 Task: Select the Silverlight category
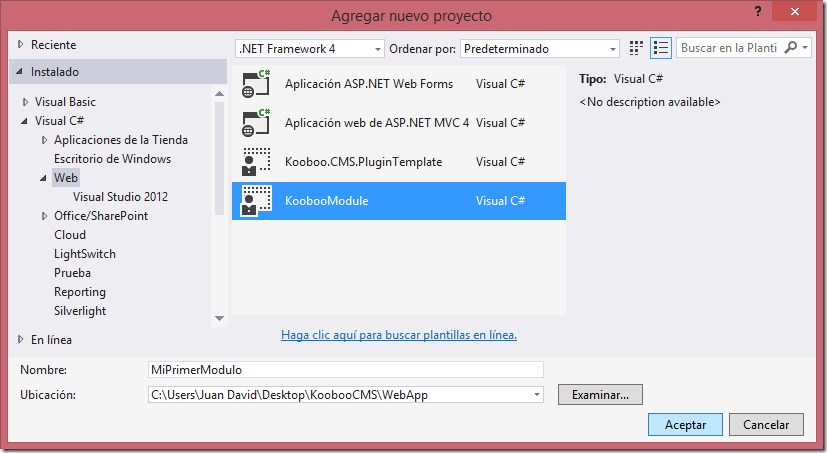[x=80, y=311]
